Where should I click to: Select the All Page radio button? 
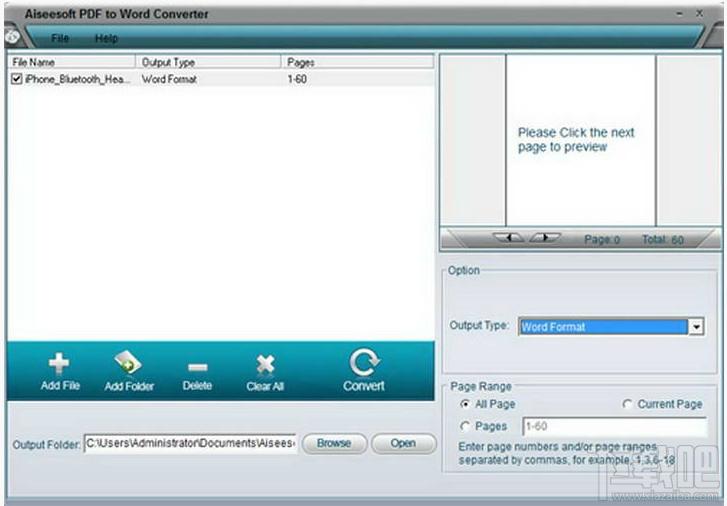click(x=465, y=404)
